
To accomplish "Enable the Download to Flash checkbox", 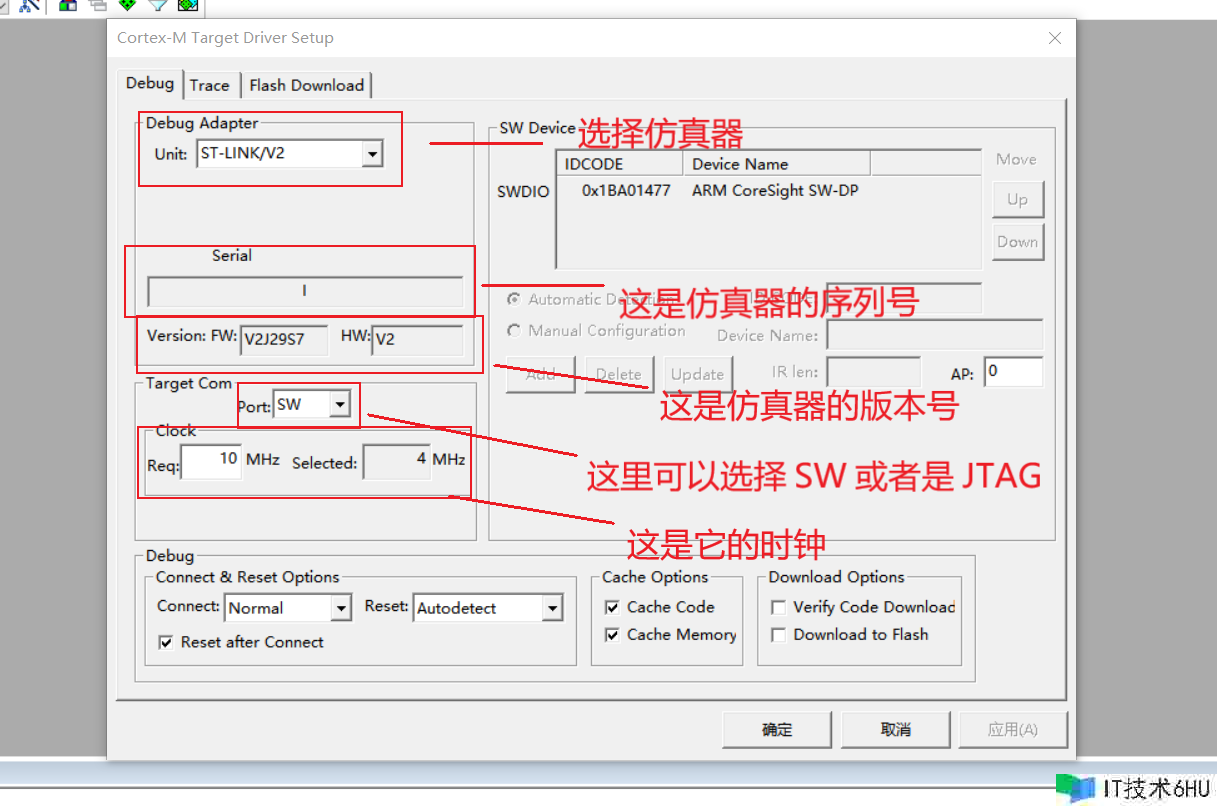I will (778, 635).
